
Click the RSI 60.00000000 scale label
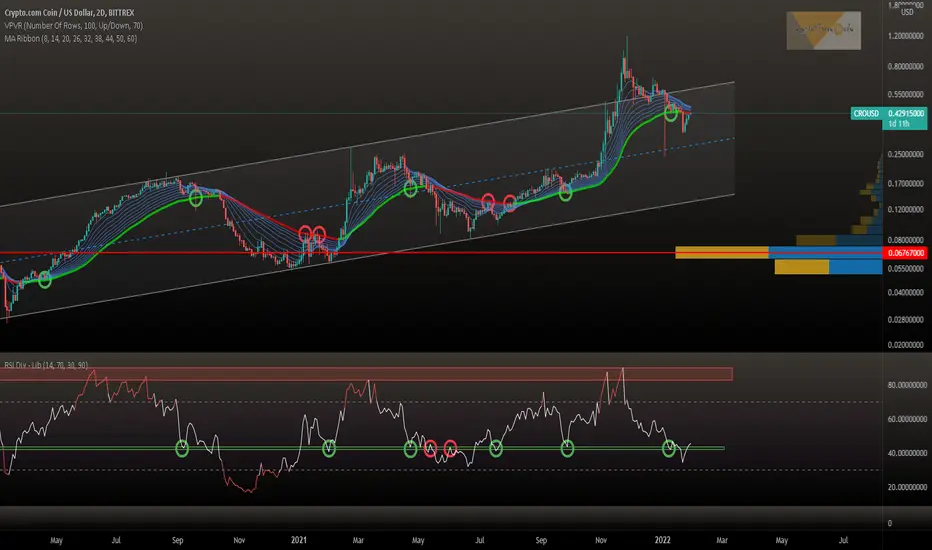point(907,419)
